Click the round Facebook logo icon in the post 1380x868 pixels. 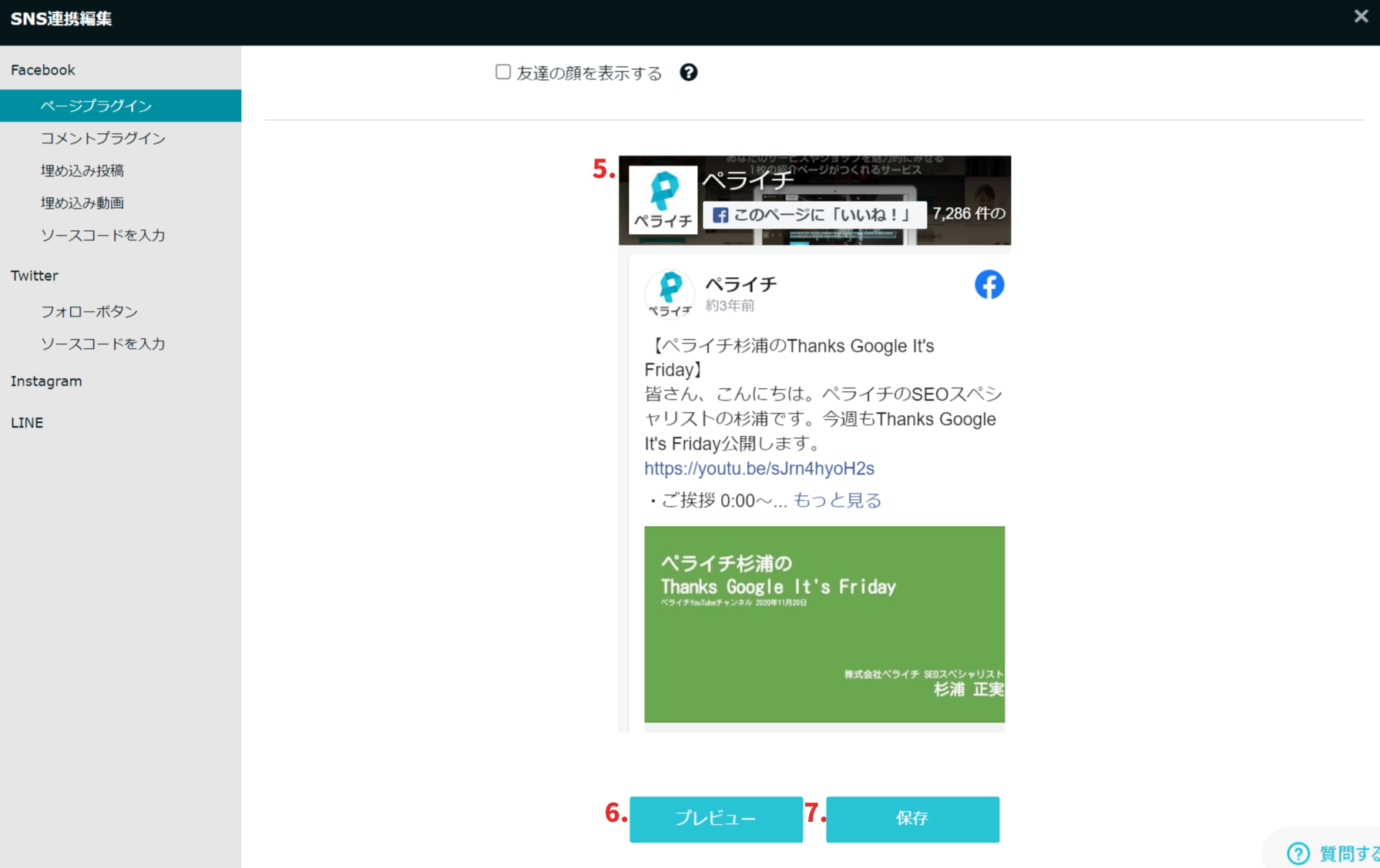coord(989,285)
